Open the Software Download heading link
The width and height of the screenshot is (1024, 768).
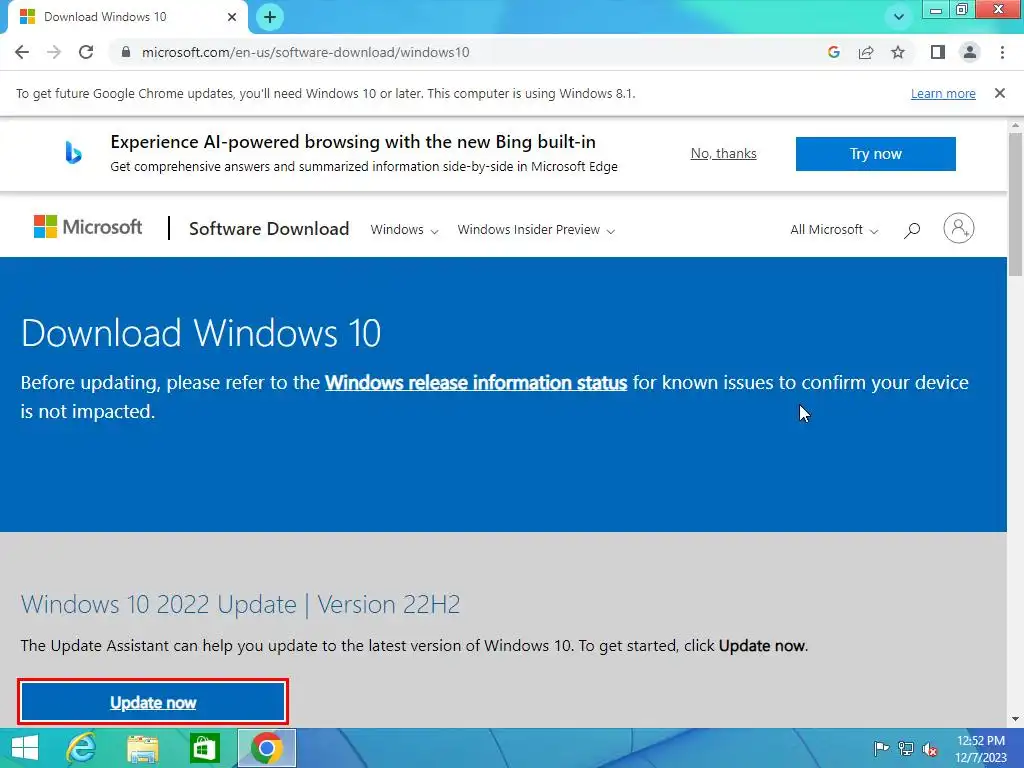click(x=269, y=229)
